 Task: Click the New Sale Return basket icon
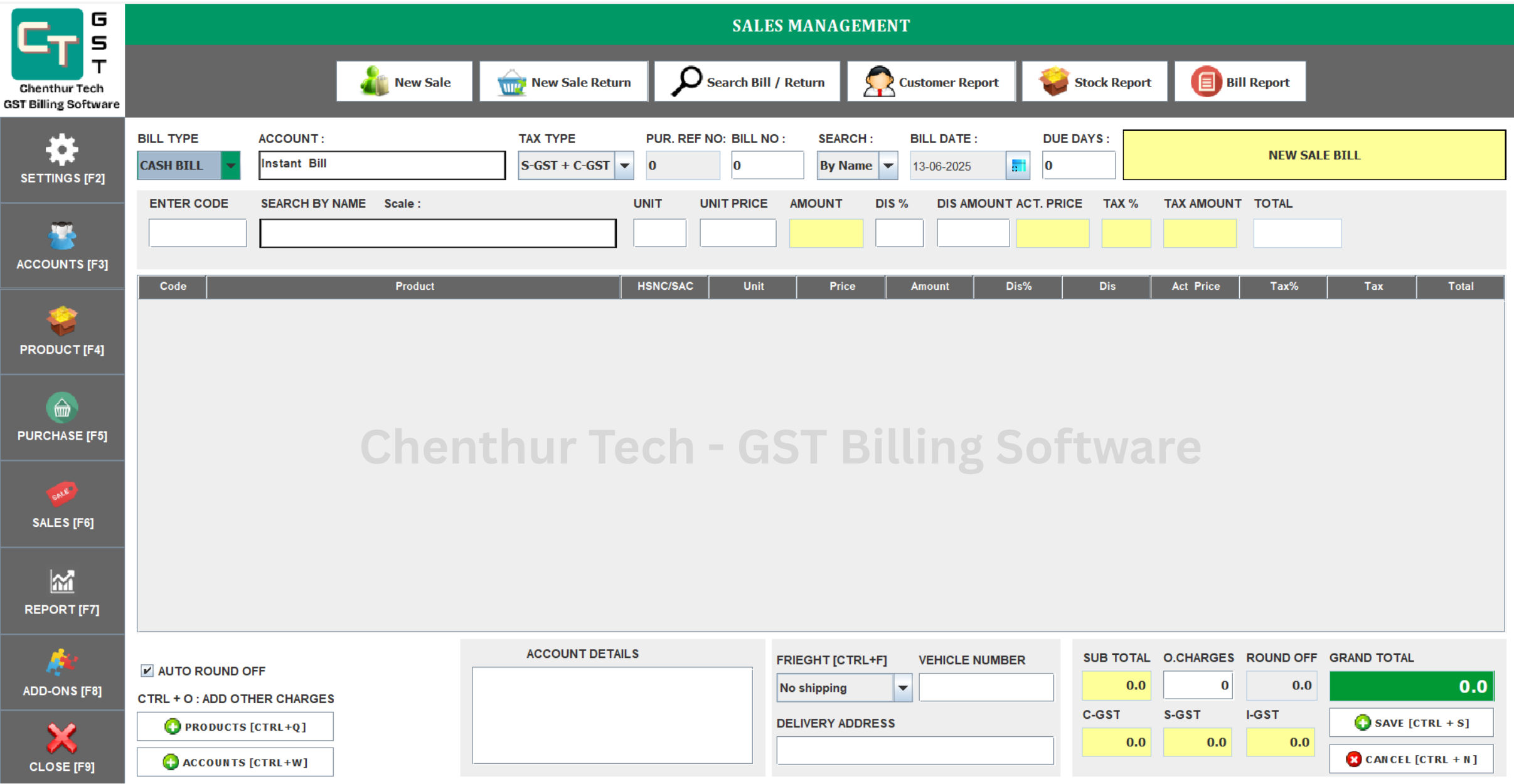click(x=511, y=82)
